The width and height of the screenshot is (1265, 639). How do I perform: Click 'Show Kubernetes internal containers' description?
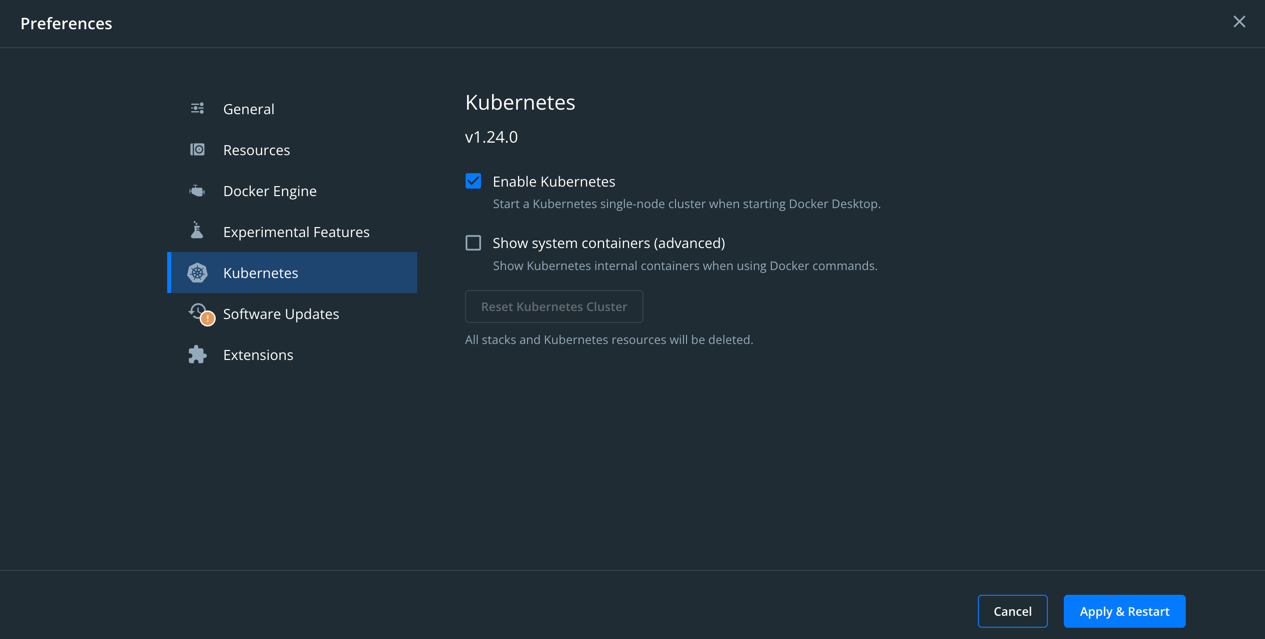(685, 266)
